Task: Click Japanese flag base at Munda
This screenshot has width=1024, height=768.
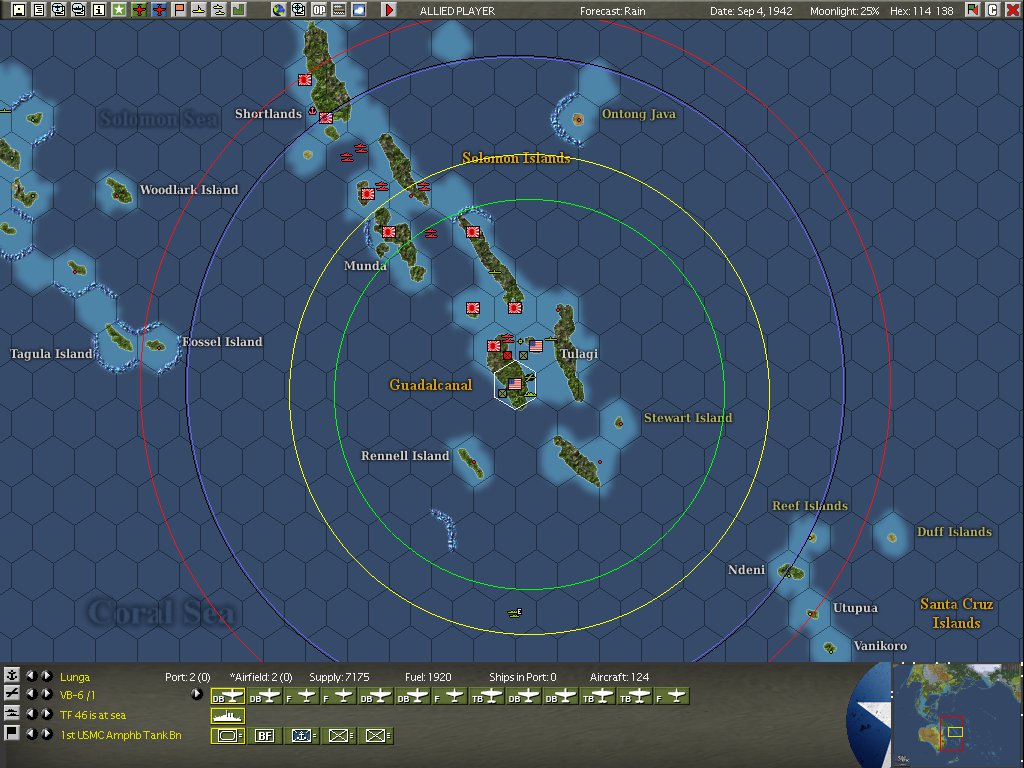Action: (389, 232)
